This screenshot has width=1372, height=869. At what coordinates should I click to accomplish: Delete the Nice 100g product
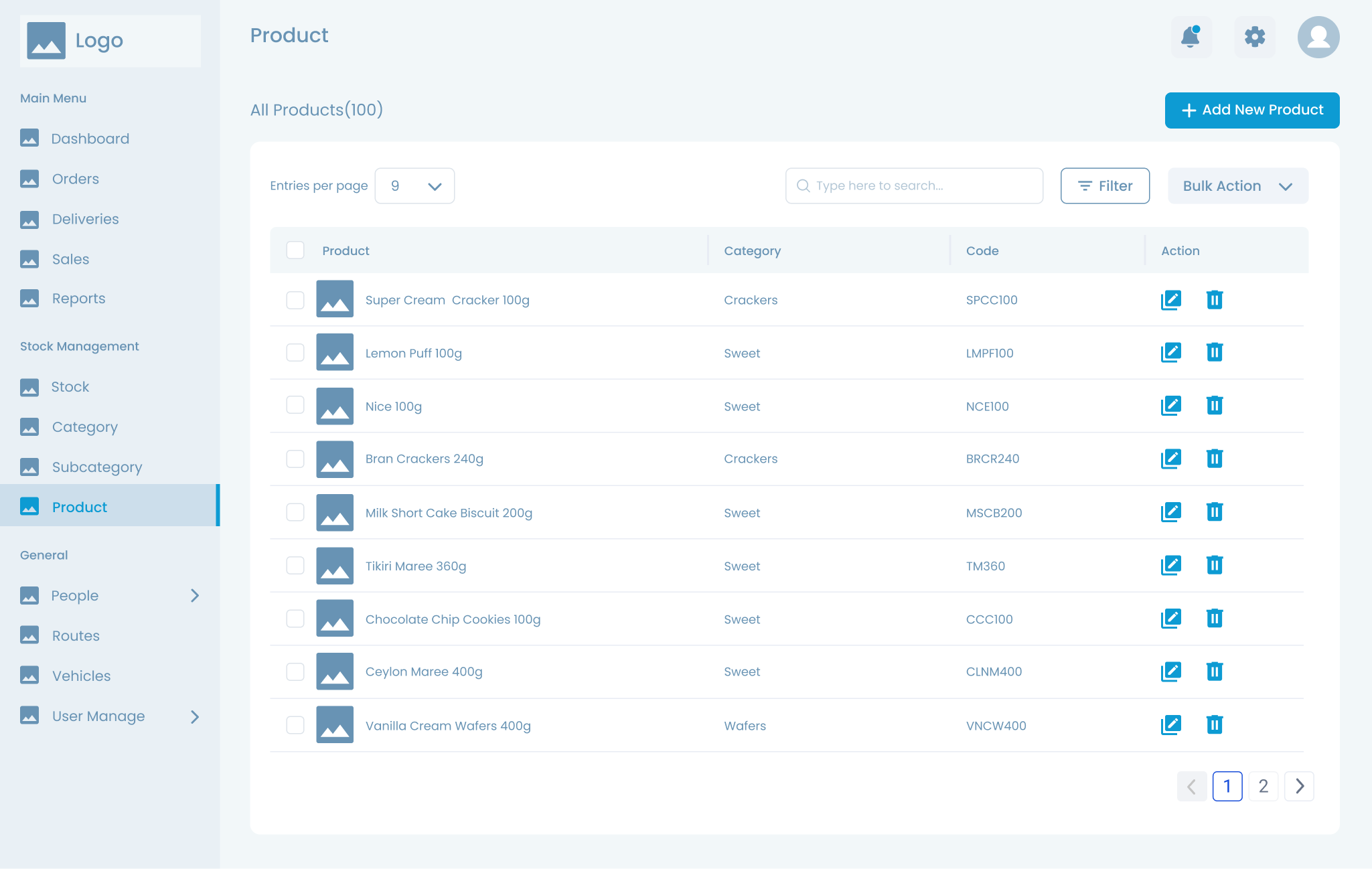pos(1215,405)
